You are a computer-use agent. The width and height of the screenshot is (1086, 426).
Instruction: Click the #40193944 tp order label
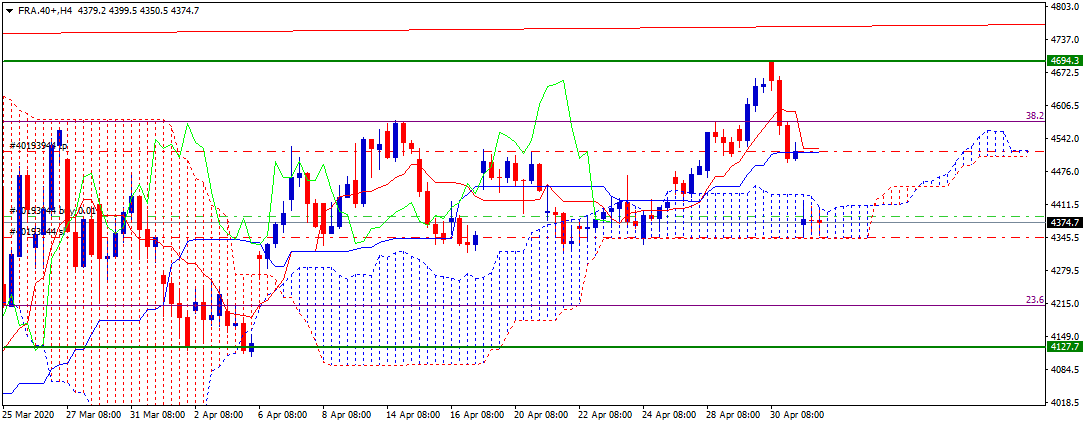click(x=38, y=146)
